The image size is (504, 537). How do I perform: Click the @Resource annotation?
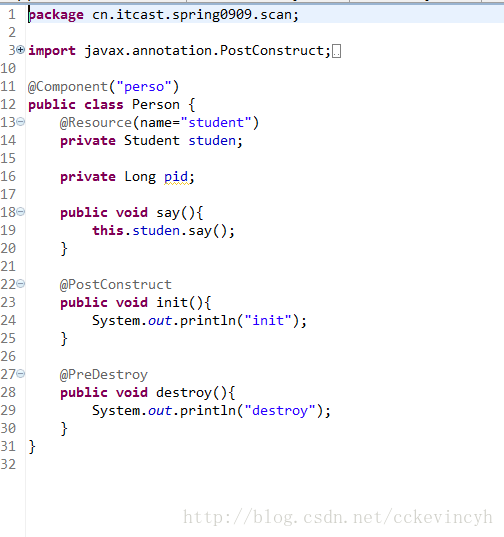[x=96, y=123]
